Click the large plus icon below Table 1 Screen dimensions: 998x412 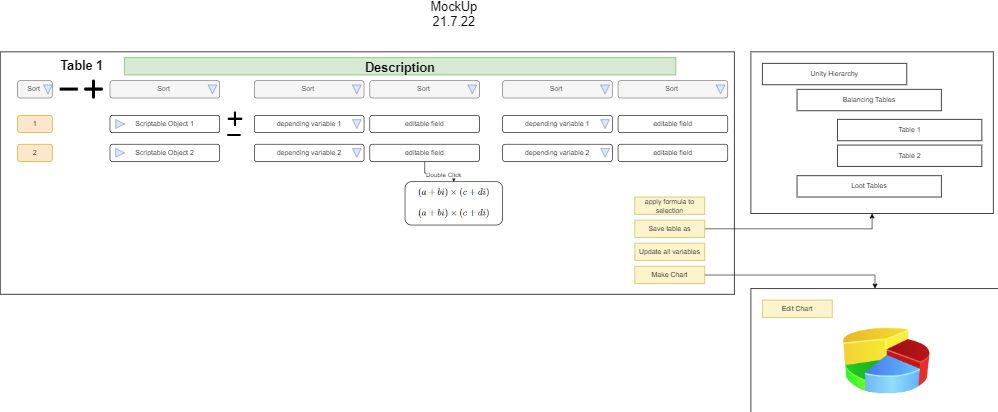click(93, 89)
